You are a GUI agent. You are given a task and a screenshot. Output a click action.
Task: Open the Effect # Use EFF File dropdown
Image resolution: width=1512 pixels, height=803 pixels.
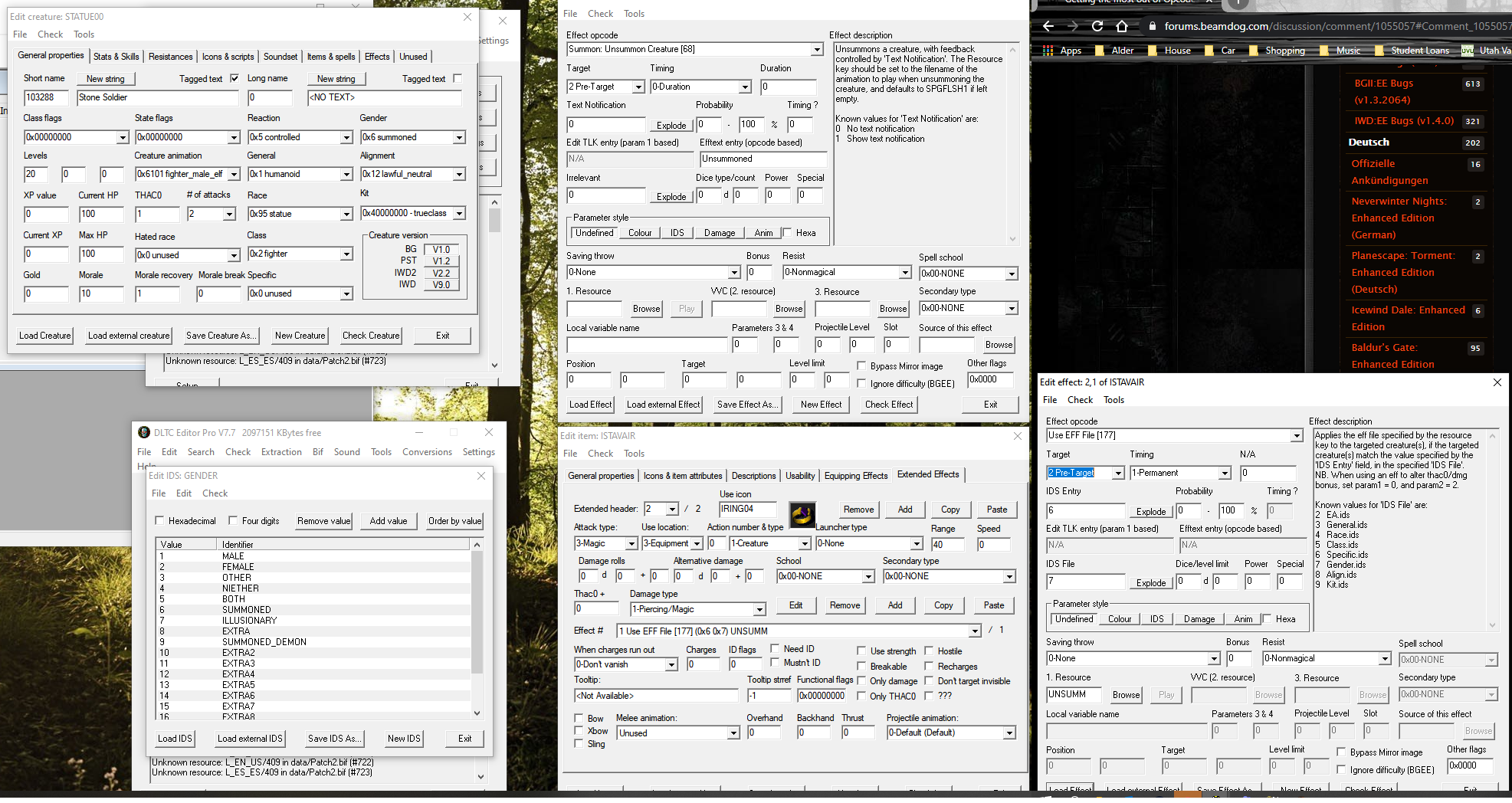[x=799, y=631]
